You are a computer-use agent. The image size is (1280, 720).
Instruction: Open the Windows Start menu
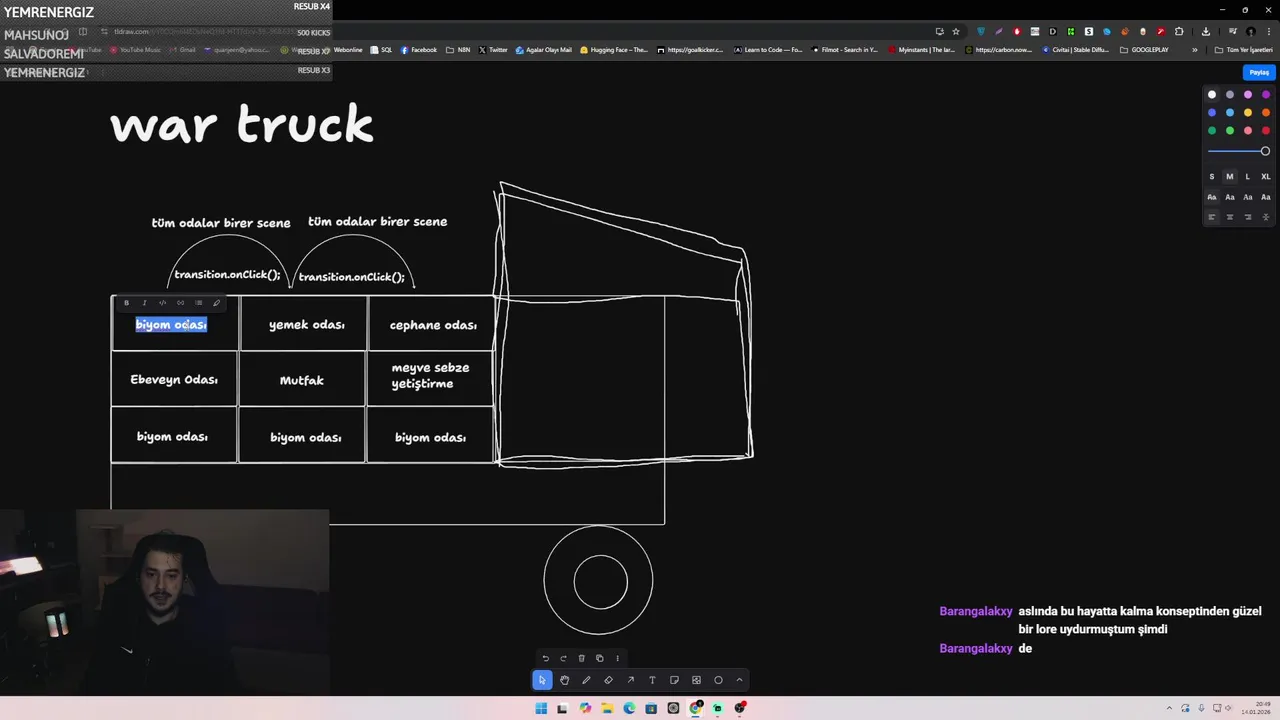tap(541, 708)
